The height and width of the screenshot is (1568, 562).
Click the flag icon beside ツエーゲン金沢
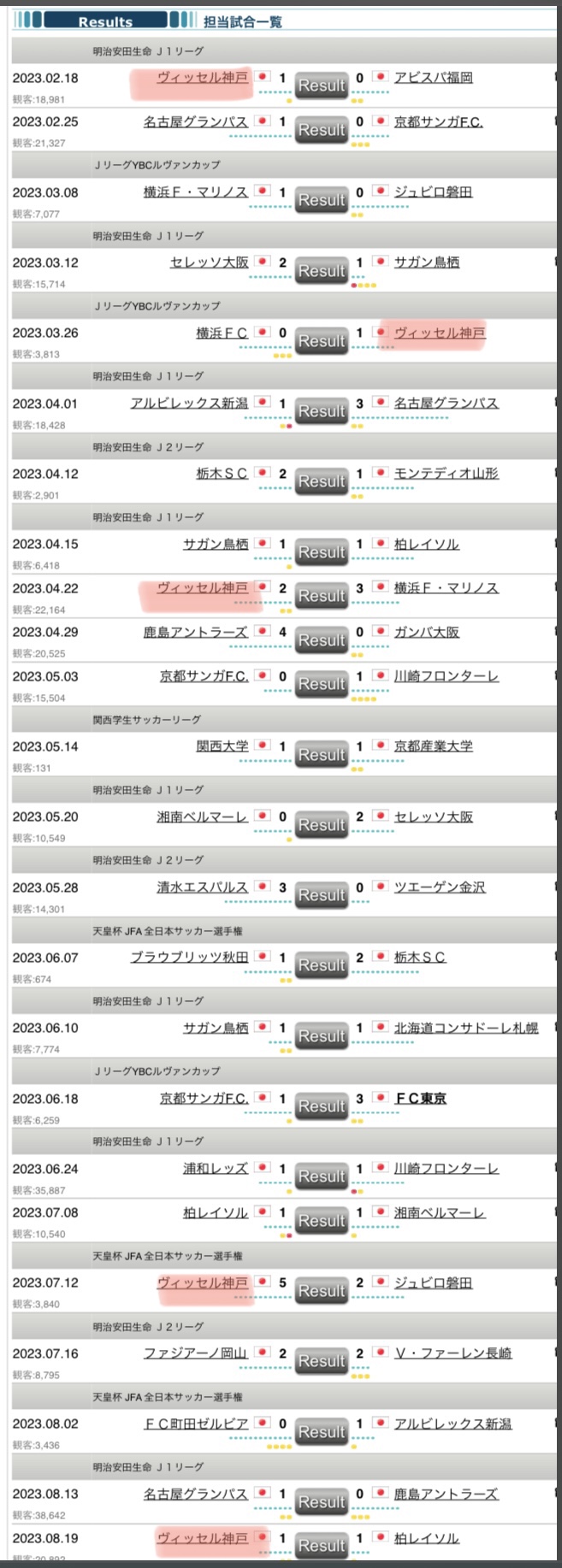click(x=380, y=887)
